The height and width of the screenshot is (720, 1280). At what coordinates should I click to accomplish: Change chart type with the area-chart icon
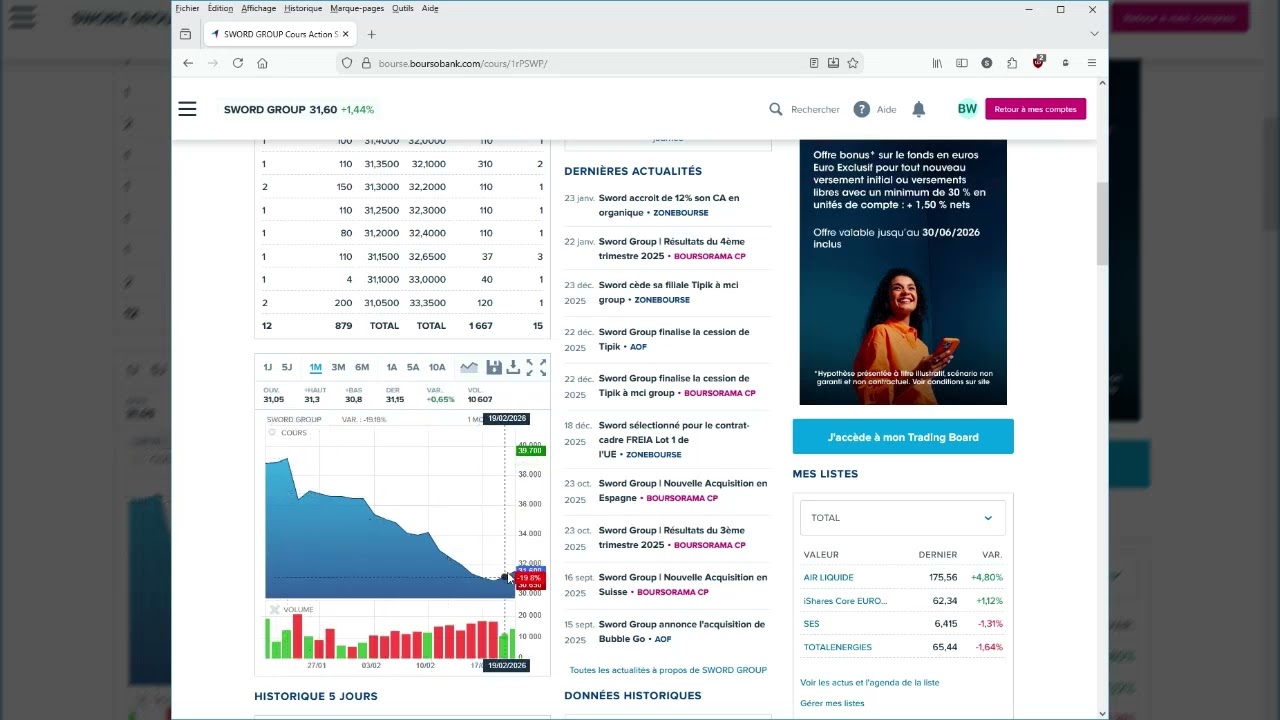[469, 367]
